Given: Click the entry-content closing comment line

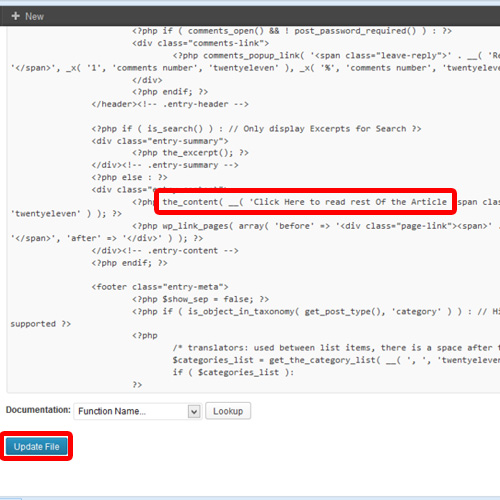Looking at the screenshot, I should [165, 251].
